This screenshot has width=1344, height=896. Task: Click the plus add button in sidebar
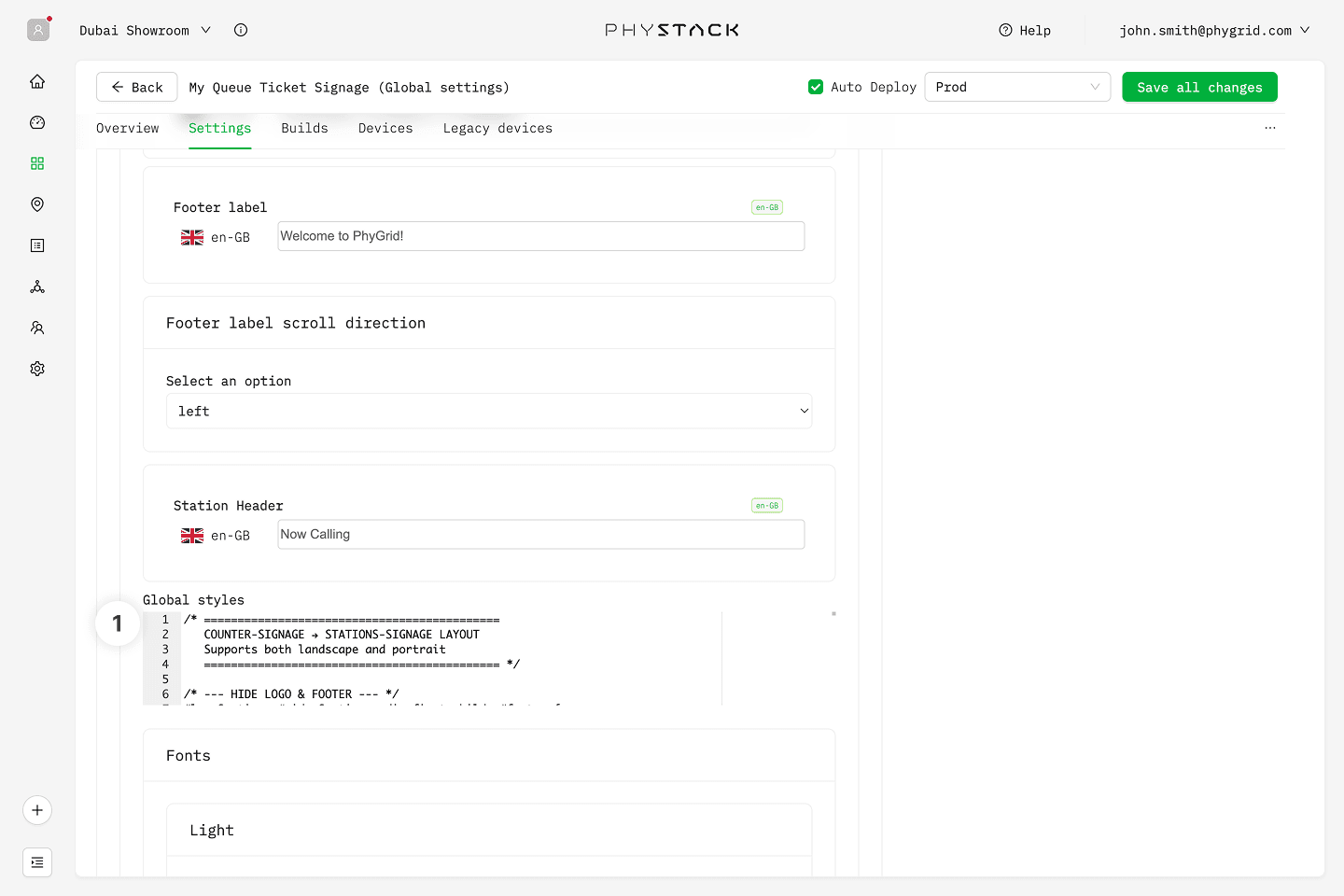37,810
